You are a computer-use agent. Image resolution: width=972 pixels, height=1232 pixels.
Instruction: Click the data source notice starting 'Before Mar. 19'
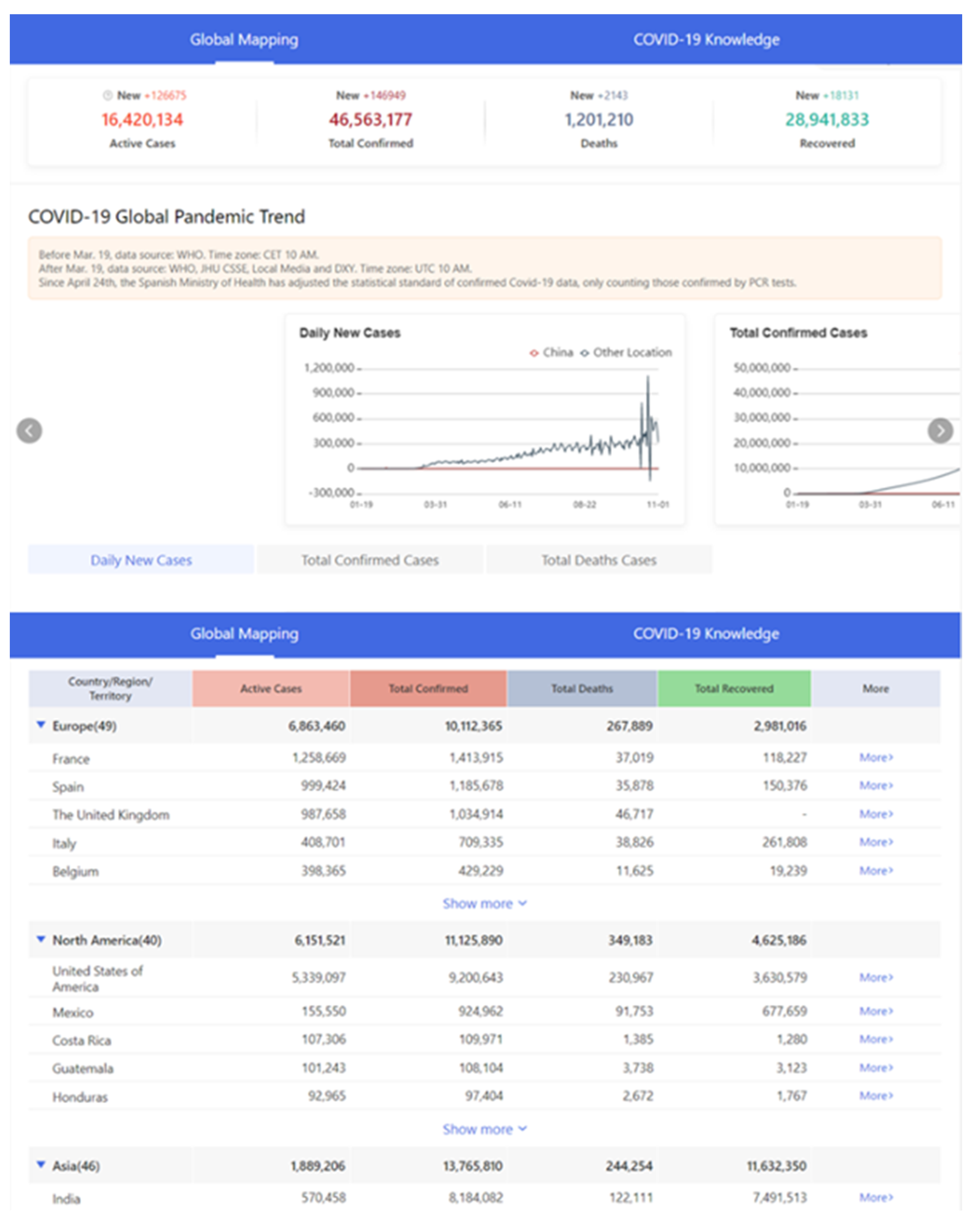tap(485, 268)
